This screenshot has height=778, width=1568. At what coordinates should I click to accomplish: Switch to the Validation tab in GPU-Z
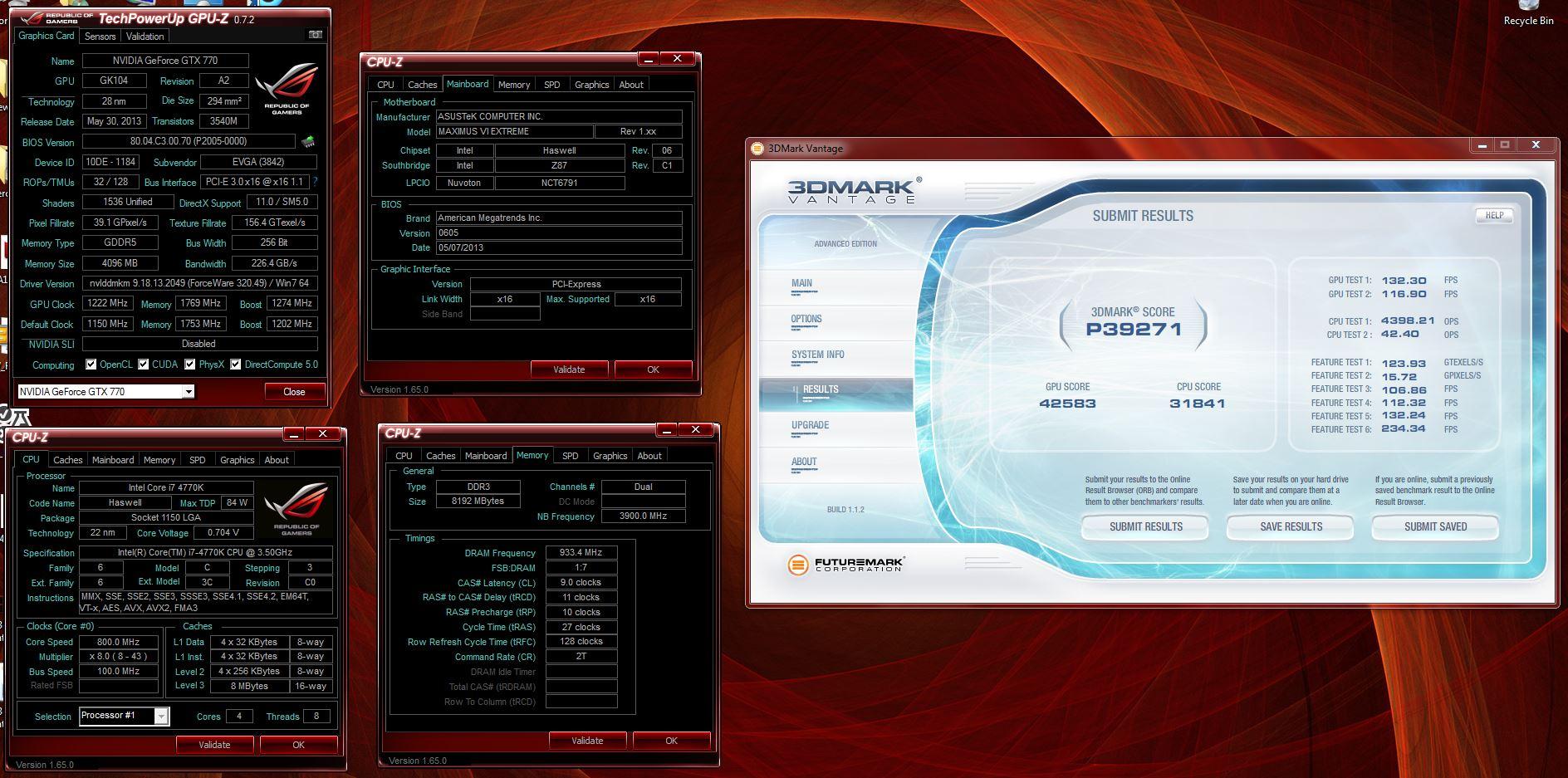click(145, 37)
